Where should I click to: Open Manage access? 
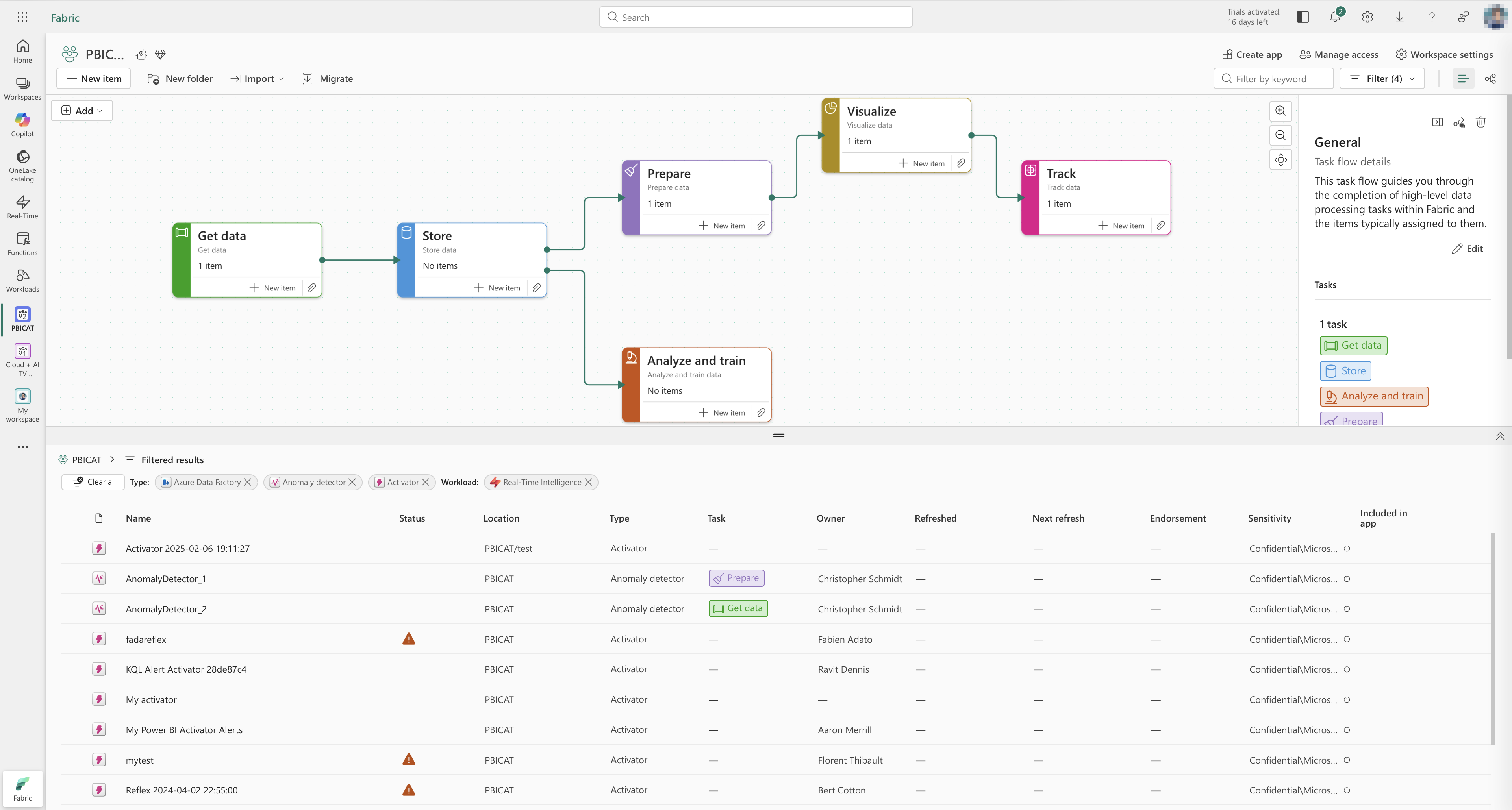coord(1339,55)
